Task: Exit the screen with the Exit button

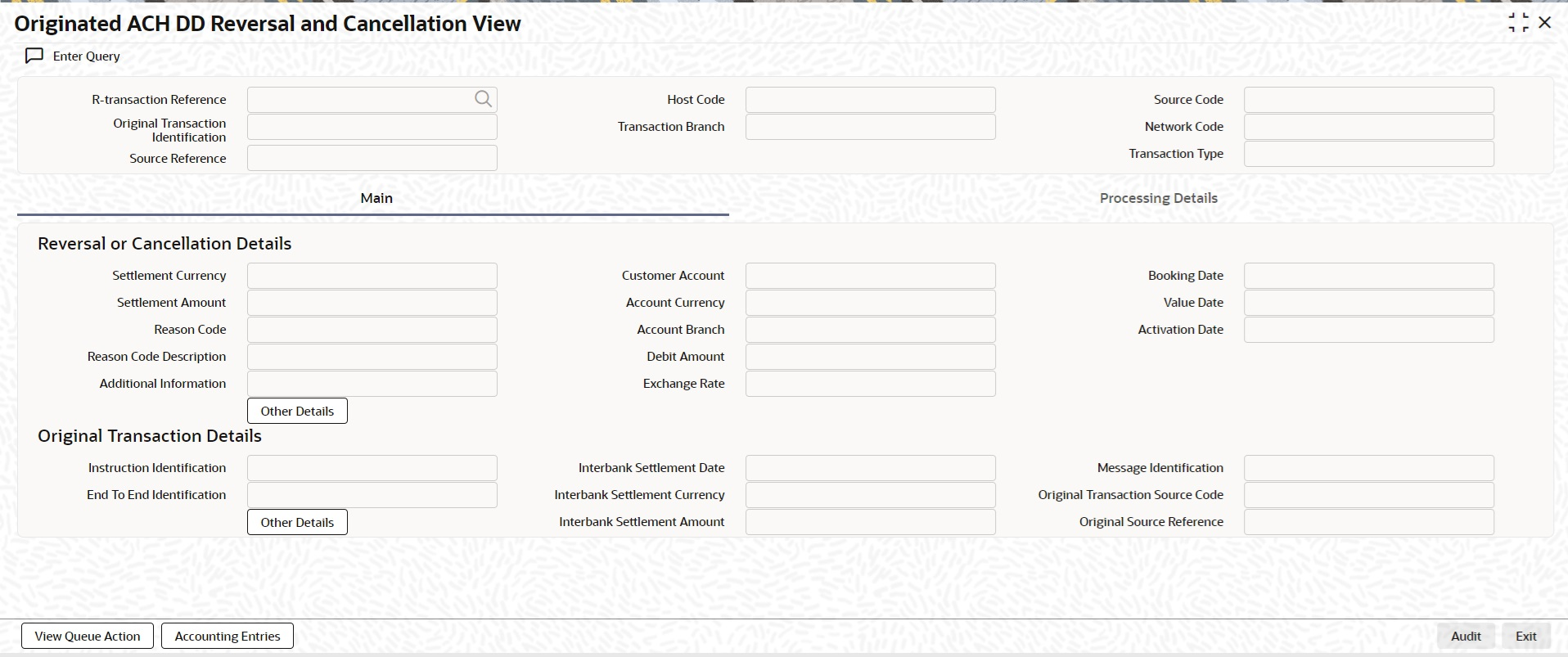Action: pyautogui.click(x=1525, y=636)
